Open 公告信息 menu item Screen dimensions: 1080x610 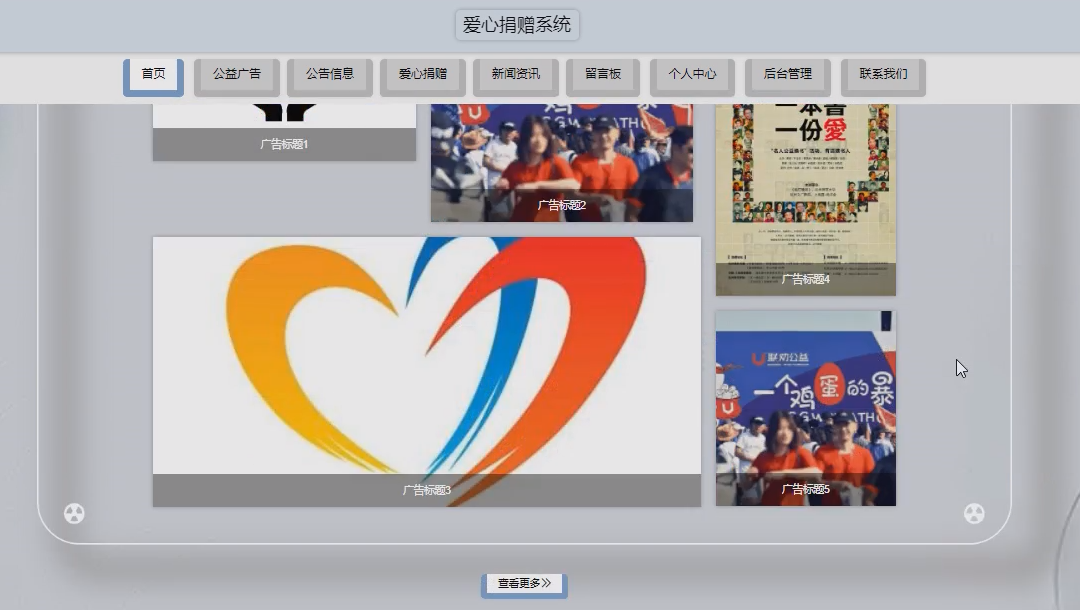point(330,77)
